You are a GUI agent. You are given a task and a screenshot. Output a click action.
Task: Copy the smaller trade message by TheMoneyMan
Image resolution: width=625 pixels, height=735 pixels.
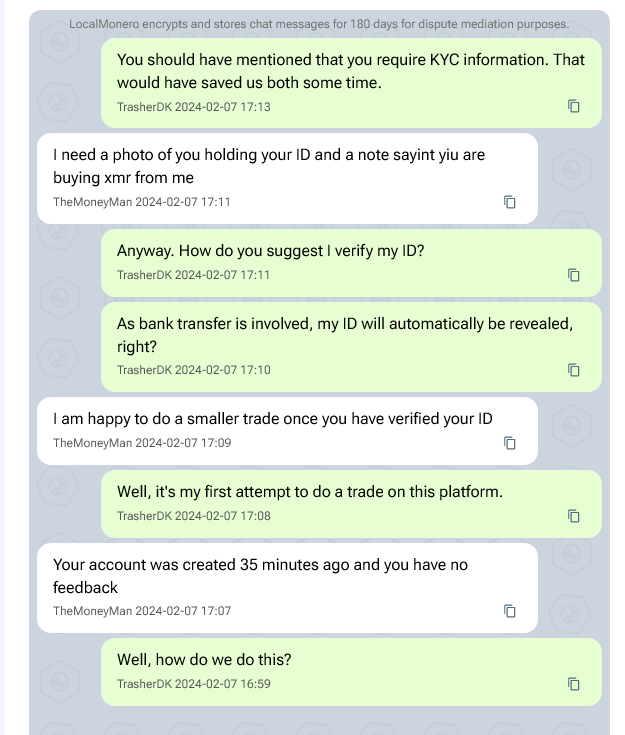pos(510,443)
